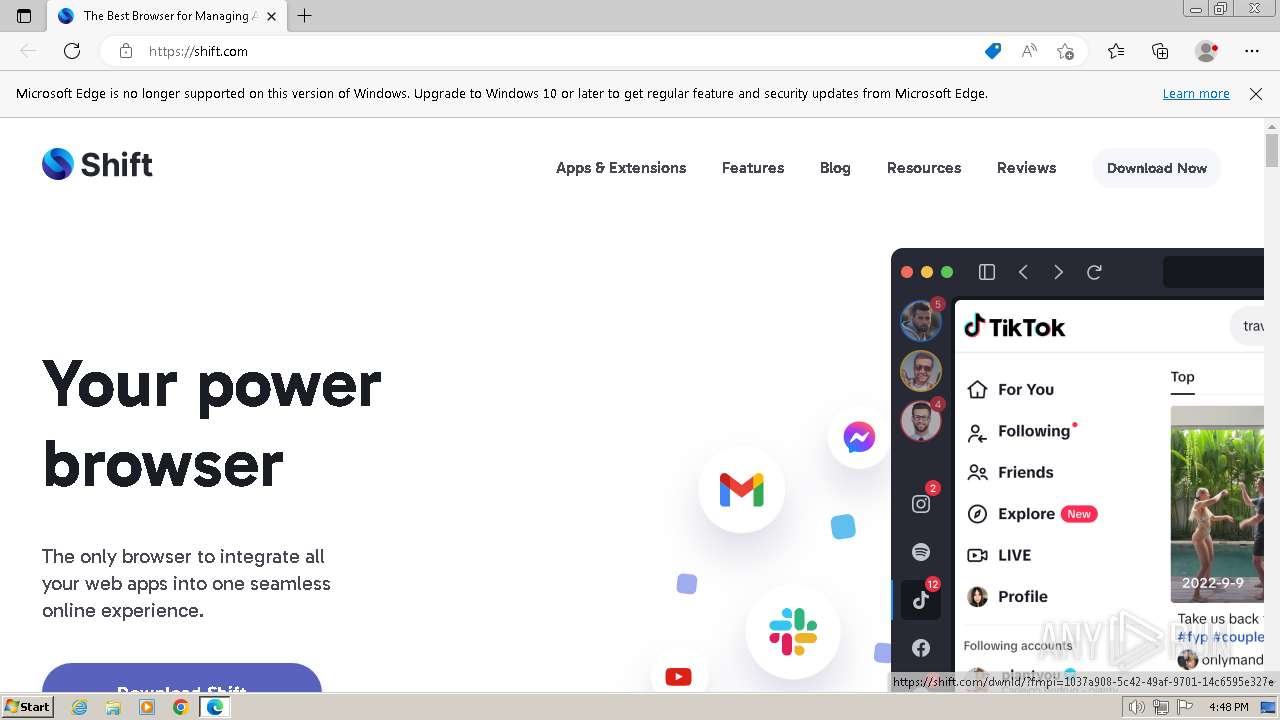Image resolution: width=1280 pixels, height=720 pixels.
Task: Open the shopping price tag icon
Action: click(992, 51)
